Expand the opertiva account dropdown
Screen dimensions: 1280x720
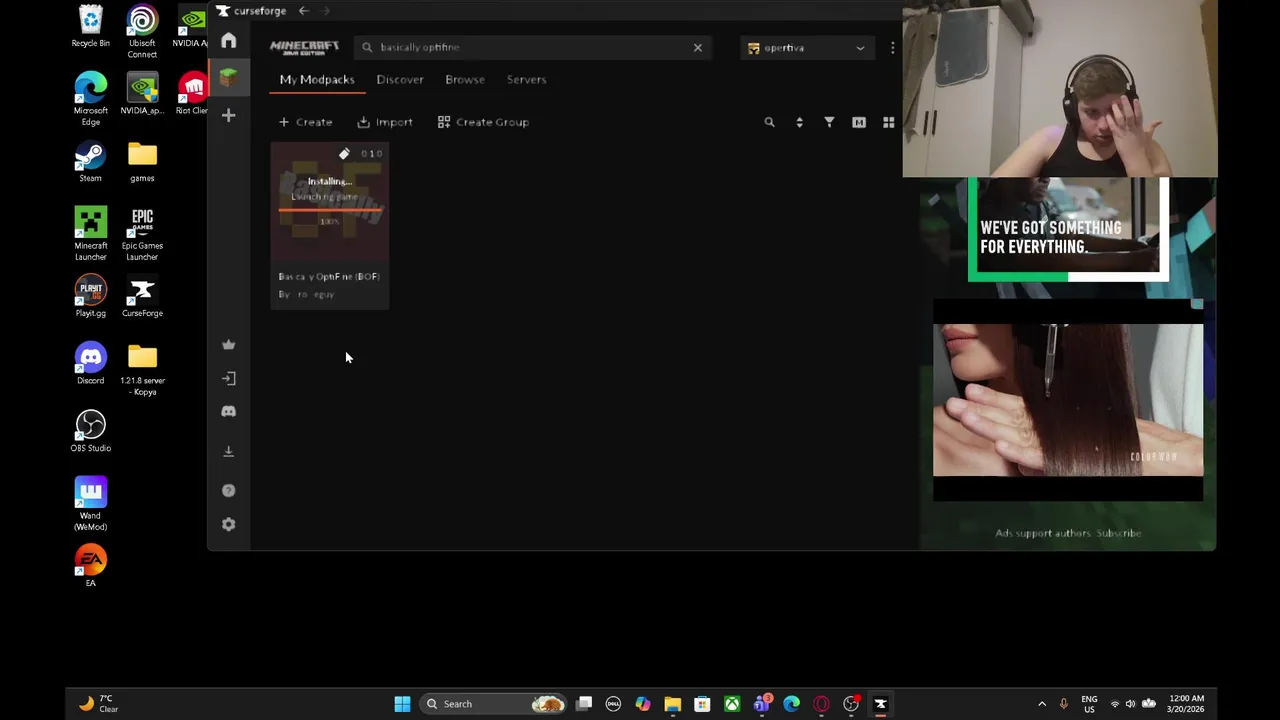pos(806,48)
